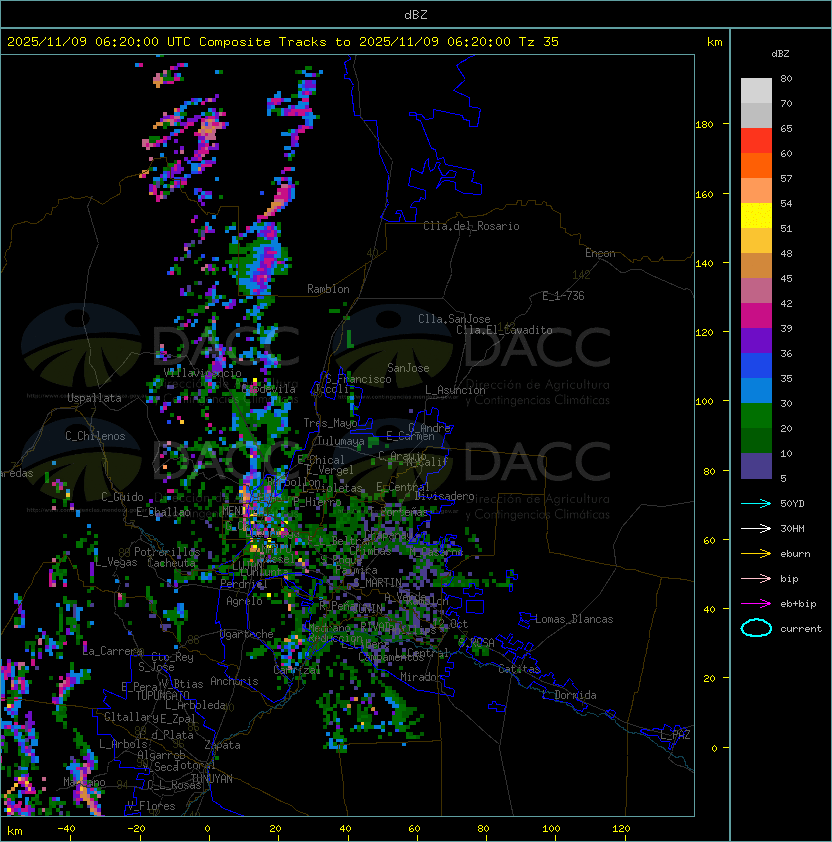Click the 'Anchoris' map label
This screenshot has width=832, height=842.
pyautogui.click(x=234, y=681)
